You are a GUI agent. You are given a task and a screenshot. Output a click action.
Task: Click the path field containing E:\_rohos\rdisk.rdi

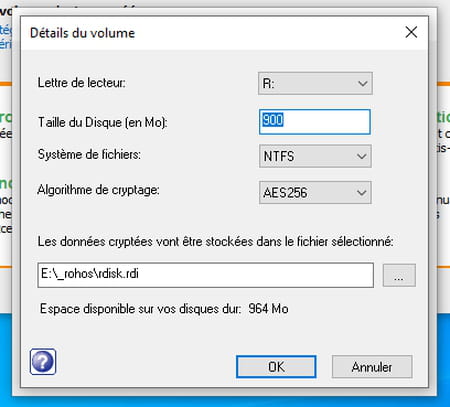[x=205, y=275]
